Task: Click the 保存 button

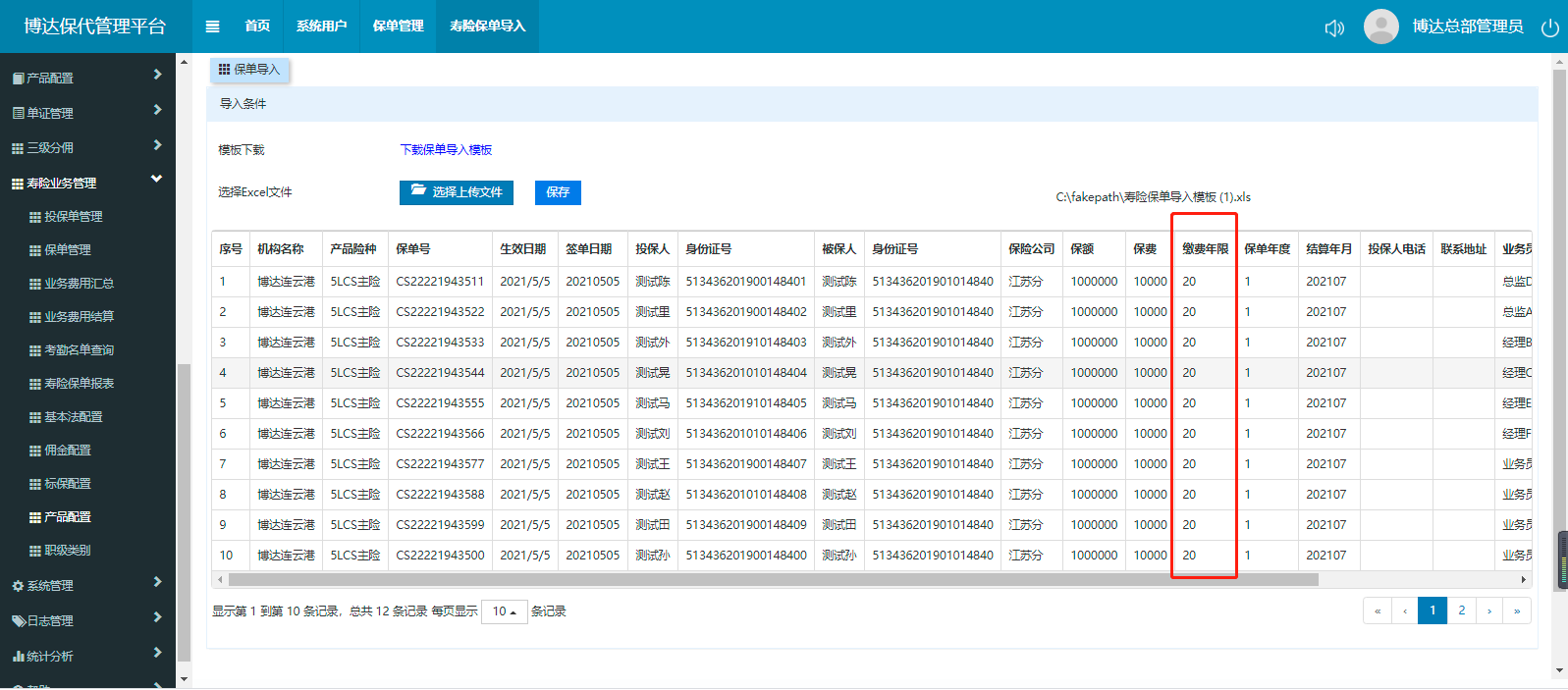Action: (x=558, y=192)
